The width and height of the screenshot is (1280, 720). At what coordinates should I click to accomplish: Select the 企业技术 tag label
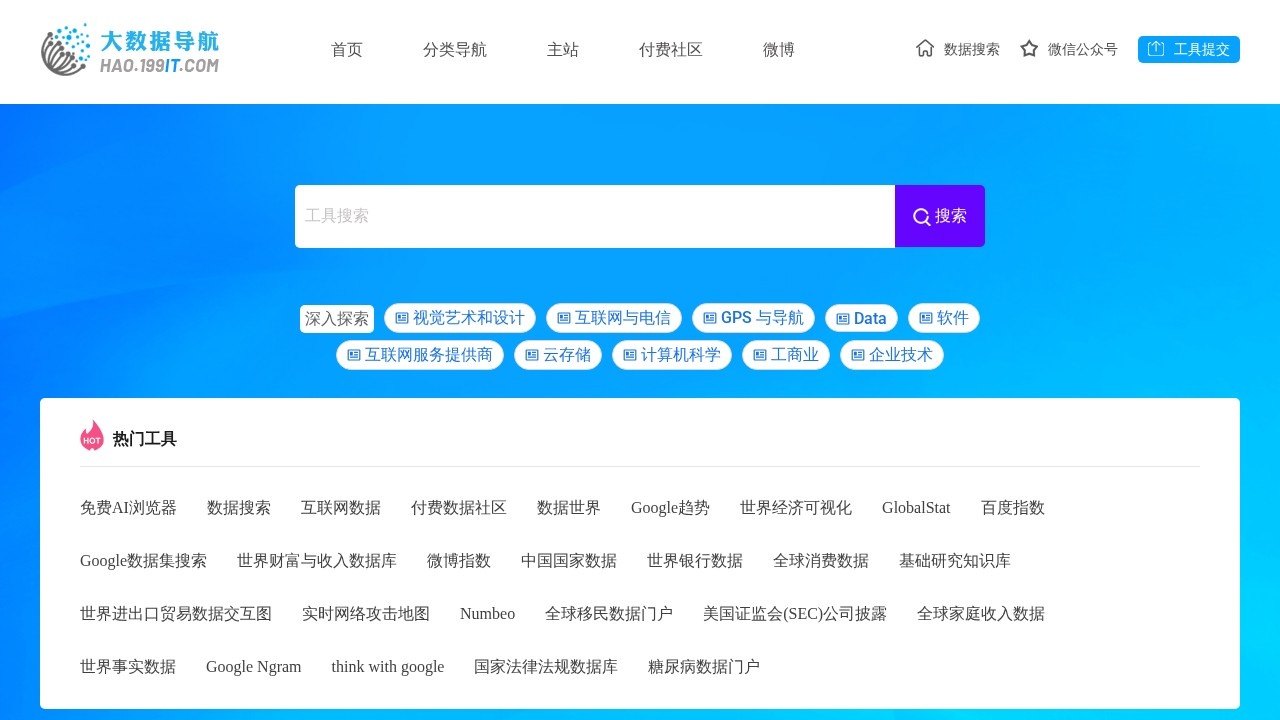[x=892, y=355]
